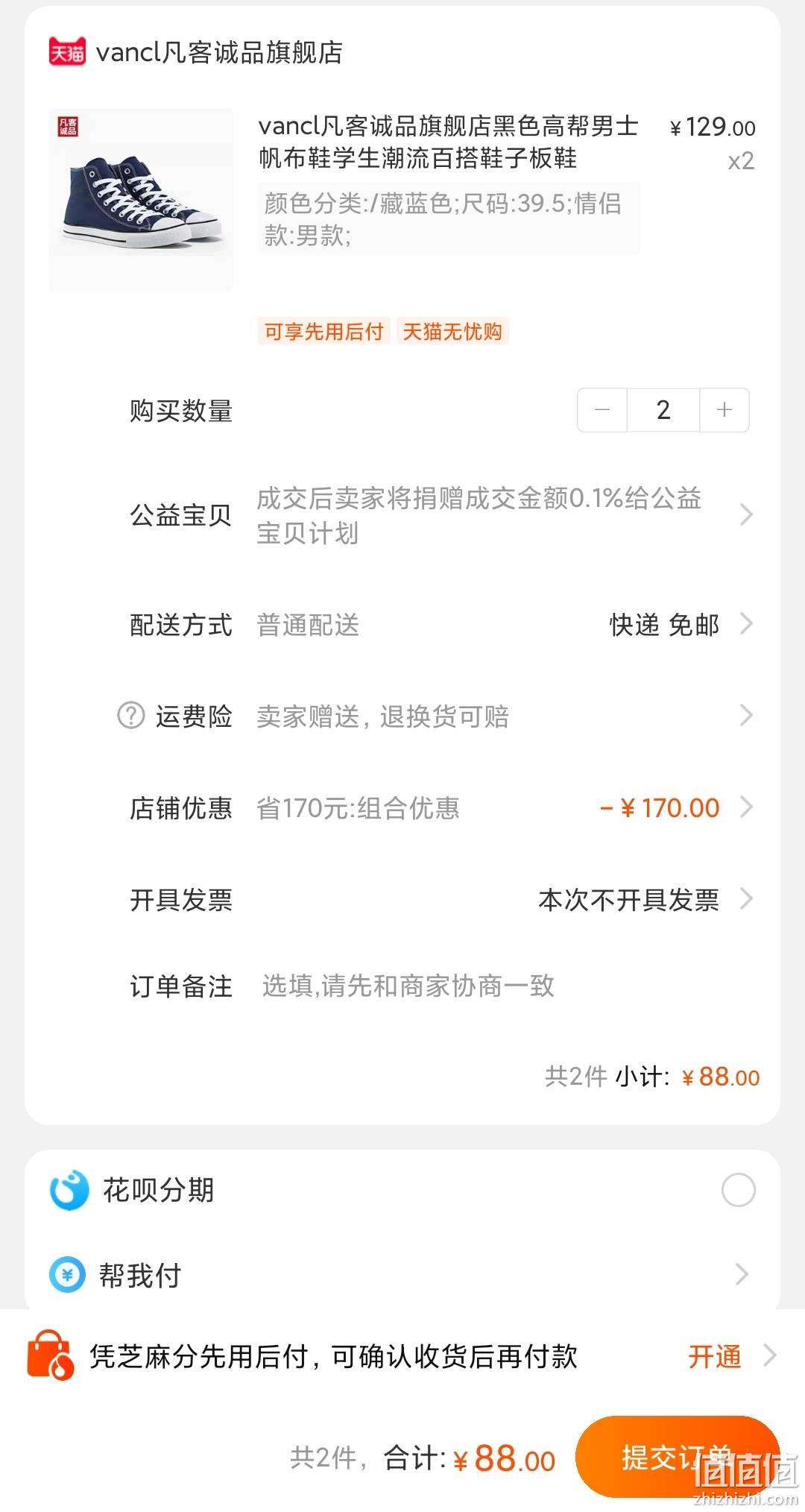805x1512 pixels.
Task: Click the 运费险 question mark icon
Action: [131, 716]
